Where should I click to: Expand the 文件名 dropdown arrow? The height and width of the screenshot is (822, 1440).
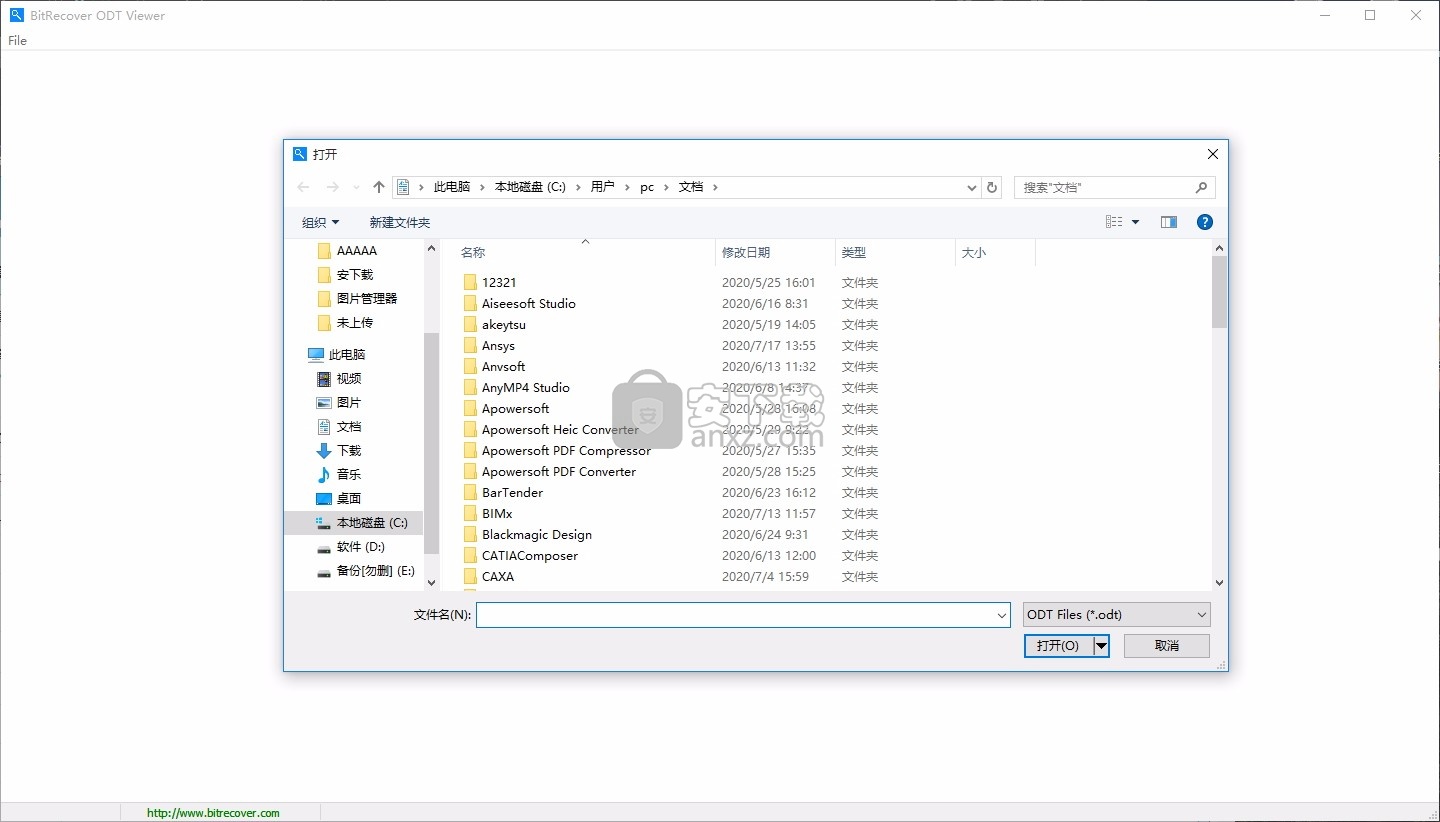pos(1002,615)
